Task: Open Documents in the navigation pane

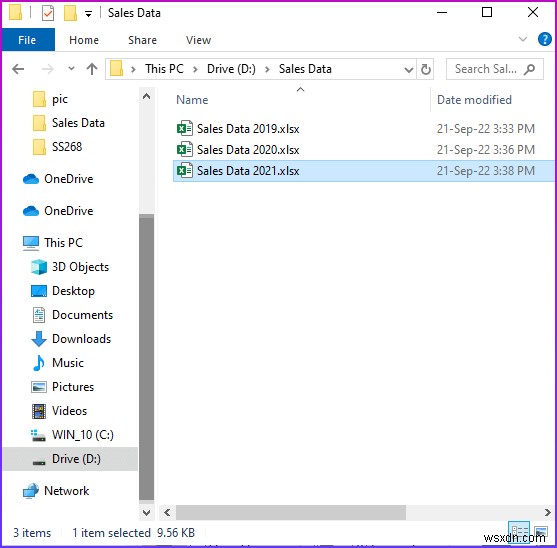Action: click(82, 315)
